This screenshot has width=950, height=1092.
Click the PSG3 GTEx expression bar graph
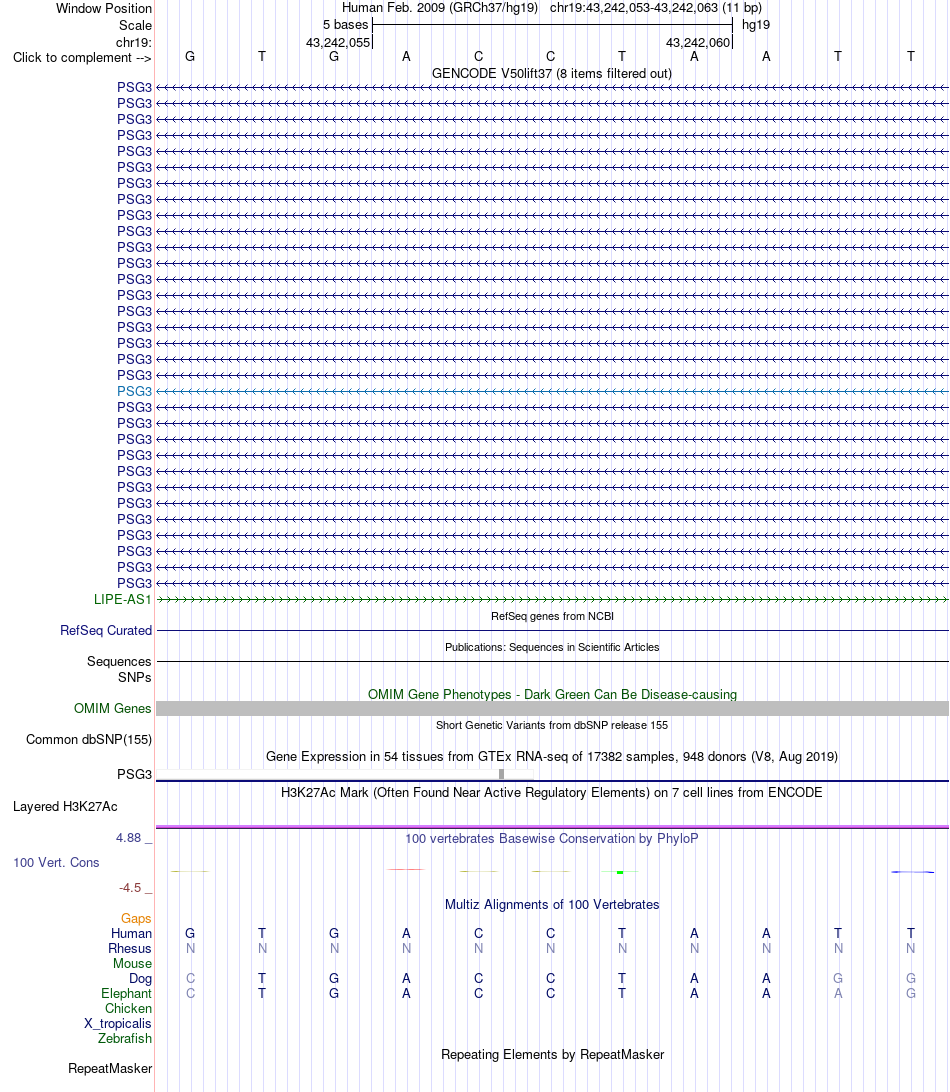click(x=345, y=774)
